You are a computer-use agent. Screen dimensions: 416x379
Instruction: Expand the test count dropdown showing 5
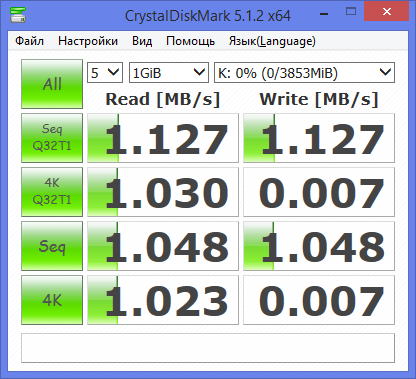(x=105, y=73)
